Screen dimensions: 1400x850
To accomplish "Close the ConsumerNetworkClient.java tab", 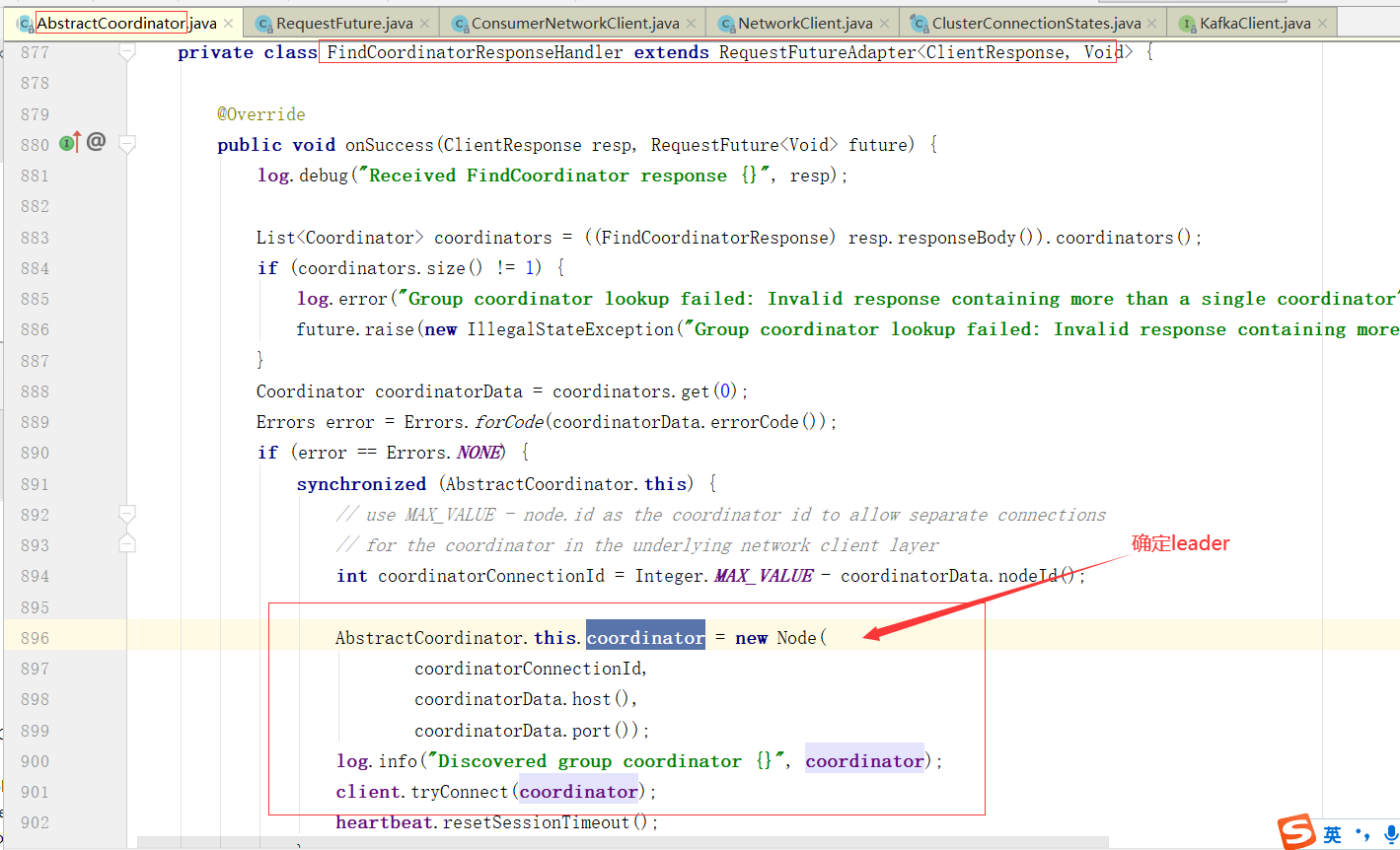I will click(x=691, y=23).
